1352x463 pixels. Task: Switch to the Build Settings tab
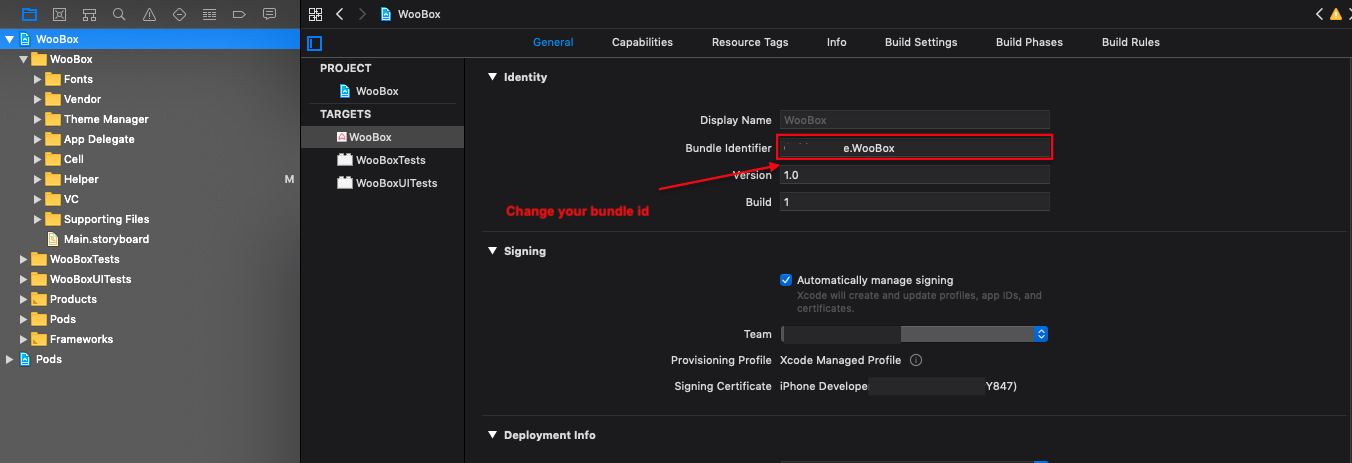[x=921, y=42]
